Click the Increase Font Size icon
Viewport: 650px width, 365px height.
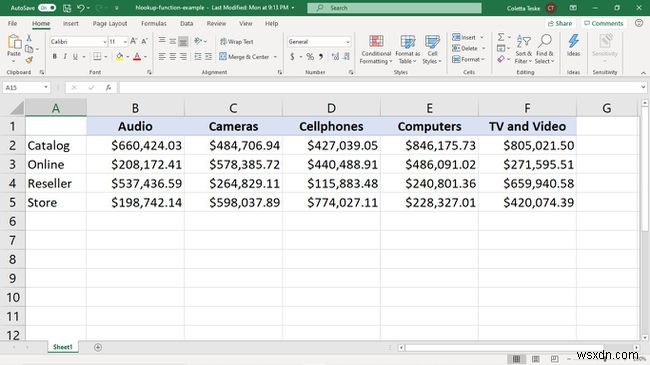[x=133, y=41]
